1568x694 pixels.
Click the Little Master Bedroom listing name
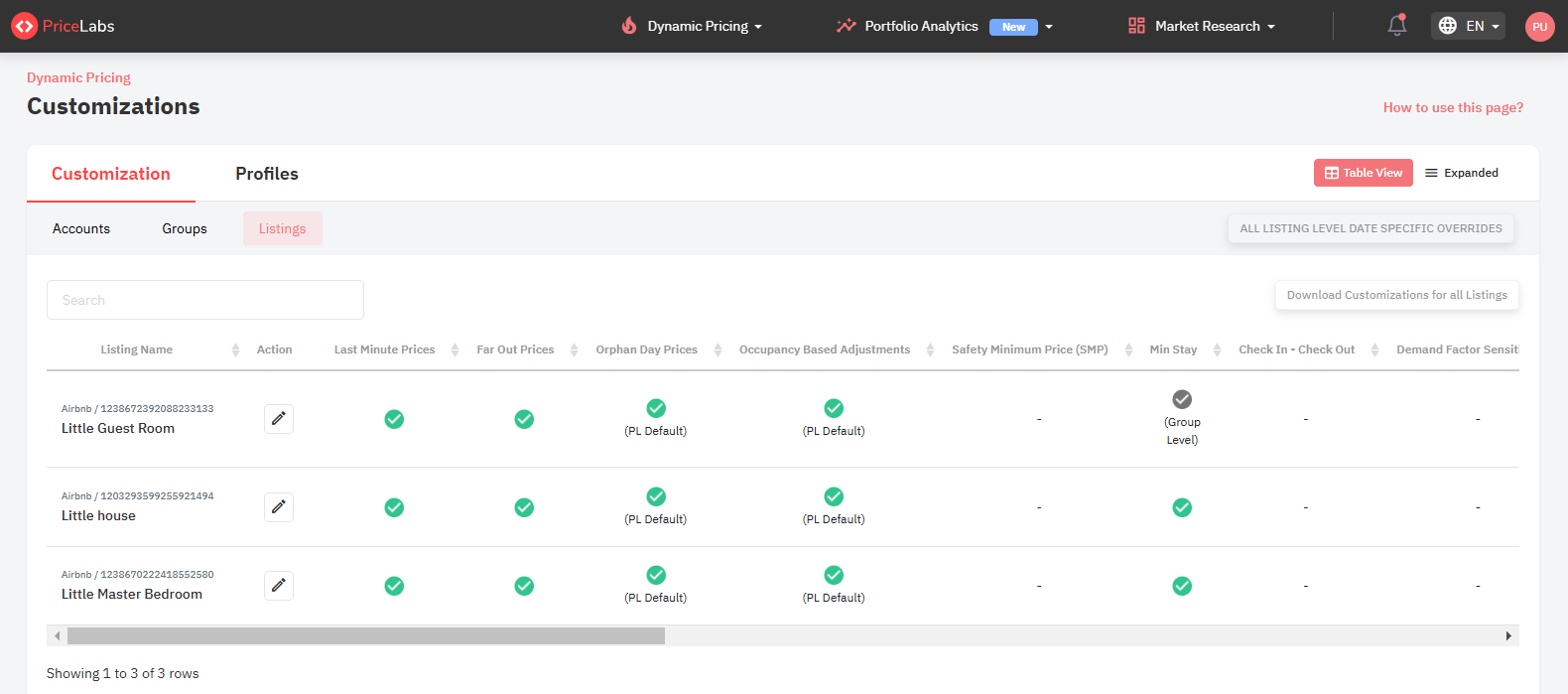click(132, 594)
